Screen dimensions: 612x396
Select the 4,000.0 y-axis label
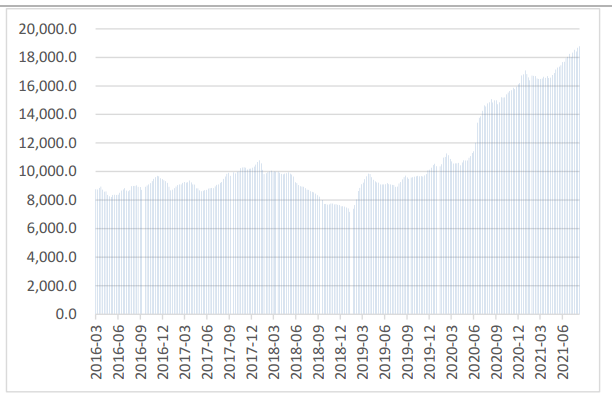pos(52,257)
